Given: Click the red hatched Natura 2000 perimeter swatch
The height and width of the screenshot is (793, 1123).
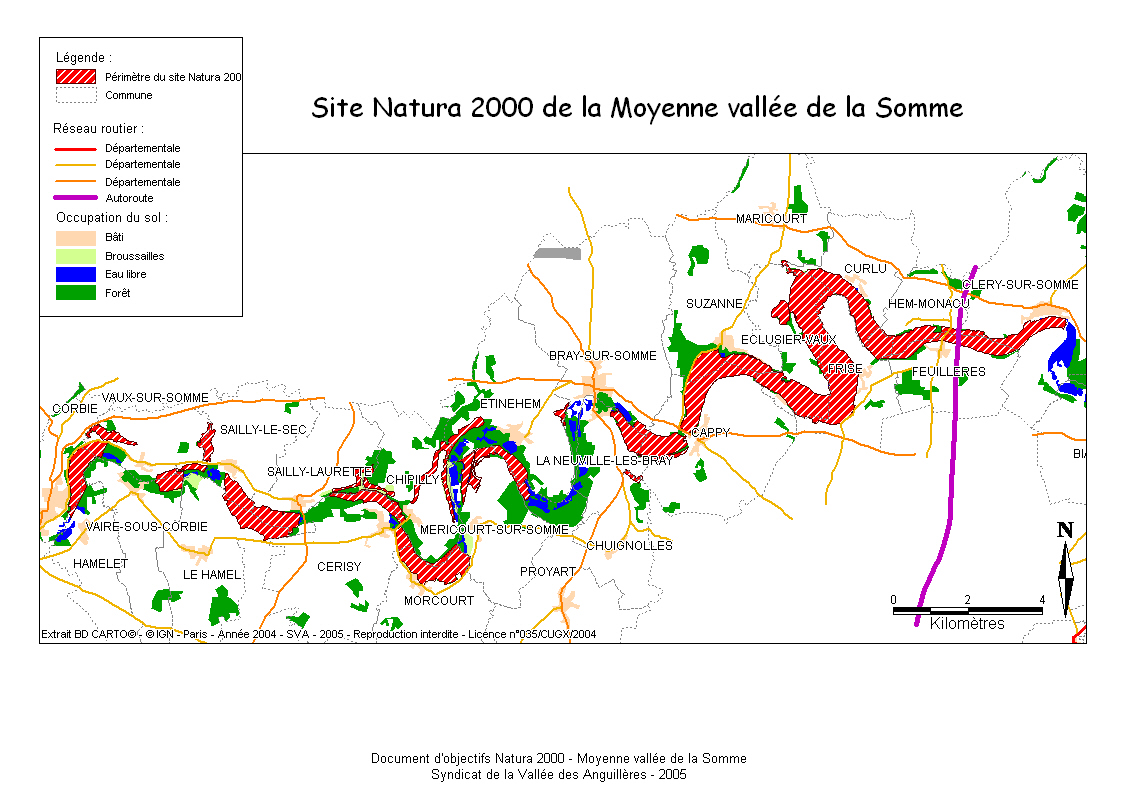Looking at the screenshot, I should (x=76, y=77).
